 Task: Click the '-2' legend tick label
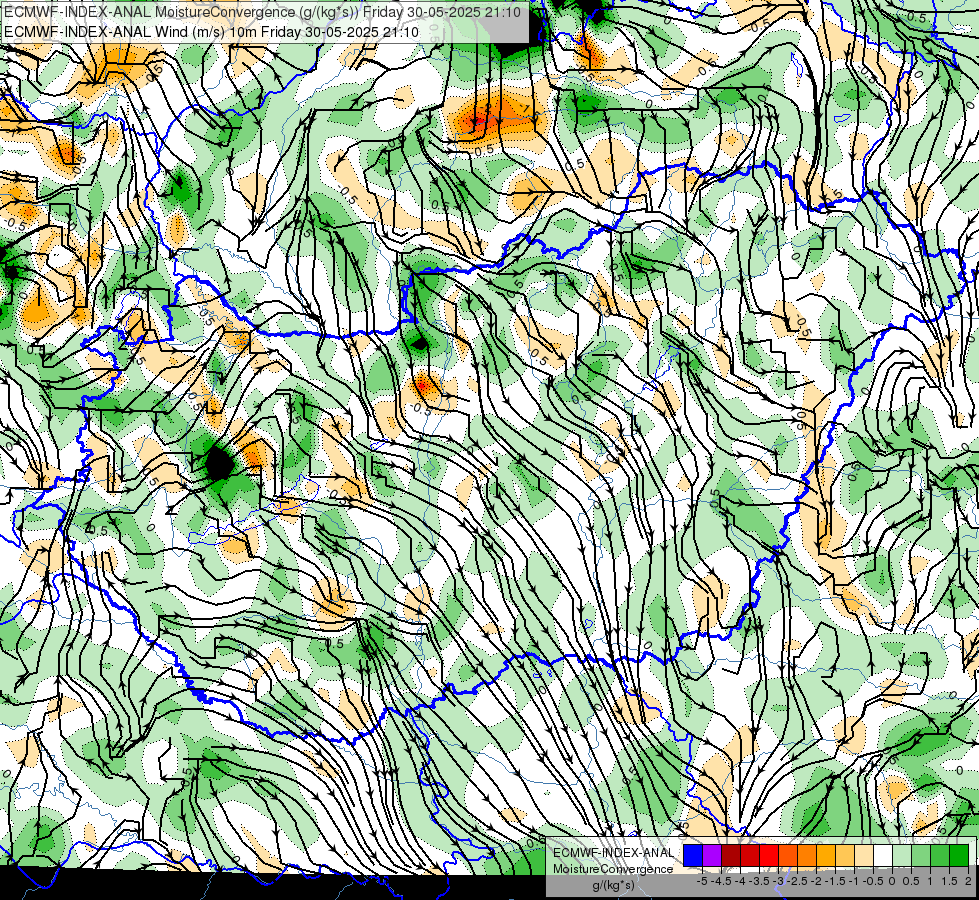point(816,881)
